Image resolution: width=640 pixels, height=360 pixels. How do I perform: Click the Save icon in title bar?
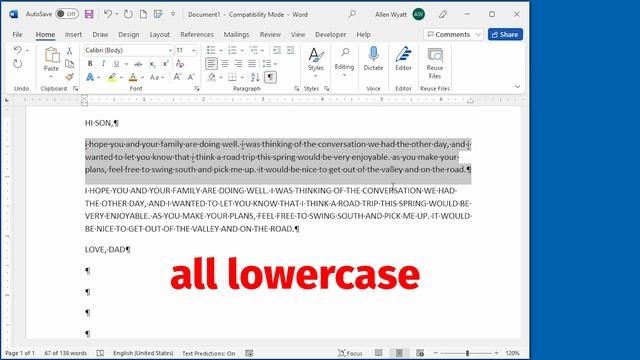click(x=89, y=14)
